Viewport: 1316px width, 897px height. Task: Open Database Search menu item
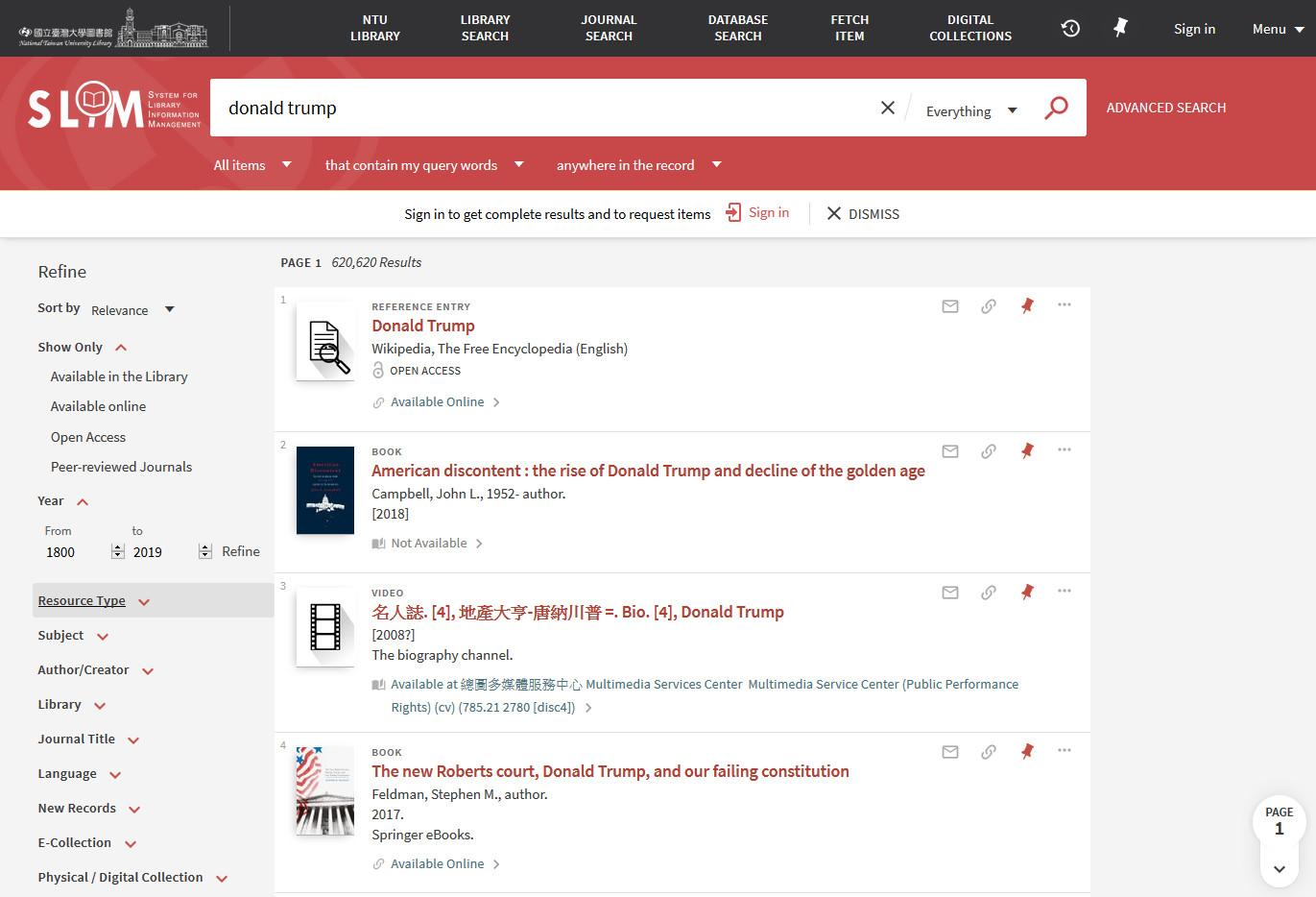(x=738, y=28)
